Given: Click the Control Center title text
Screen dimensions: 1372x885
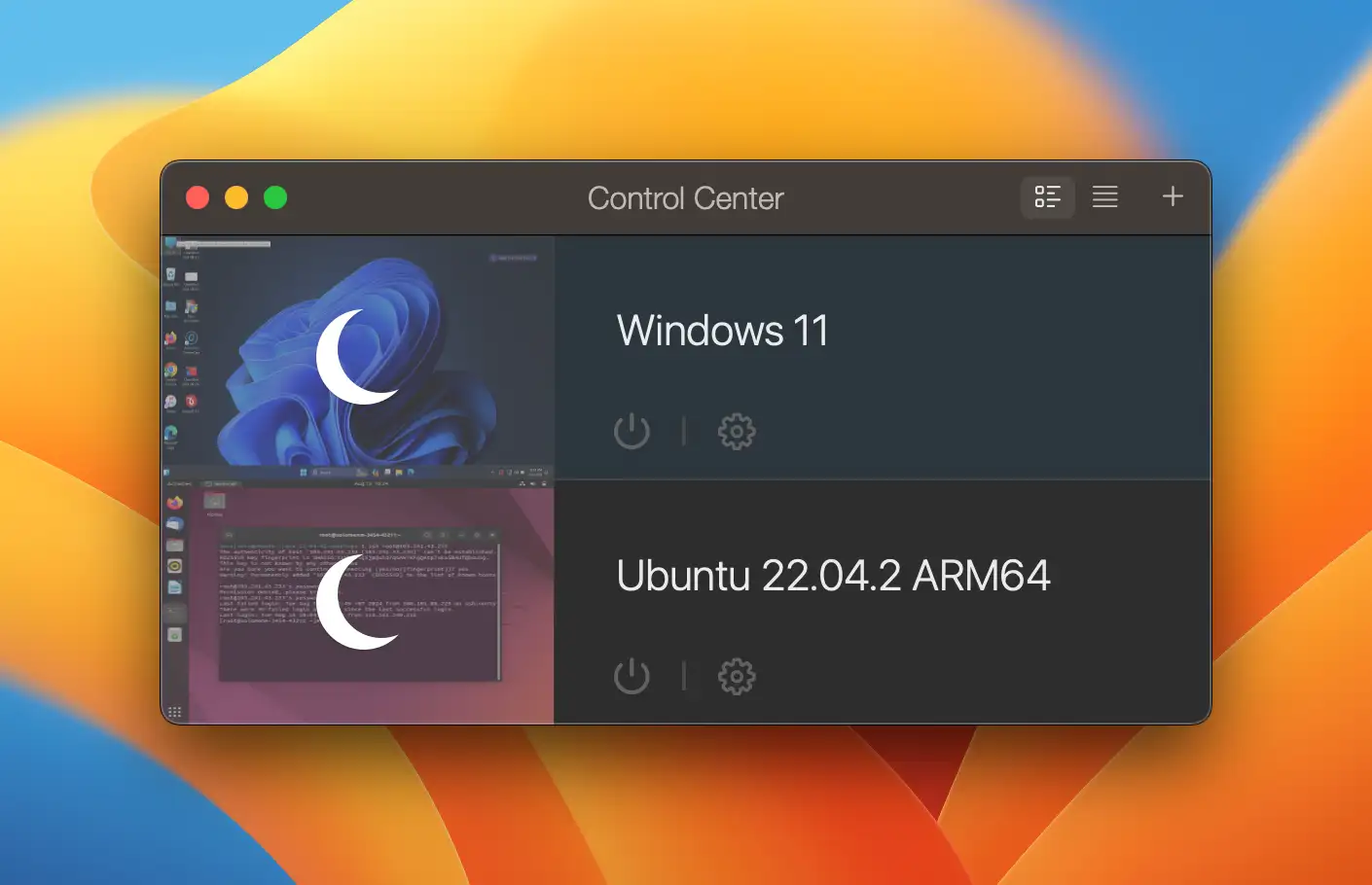Looking at the screenshot, I should click(686, 198).
